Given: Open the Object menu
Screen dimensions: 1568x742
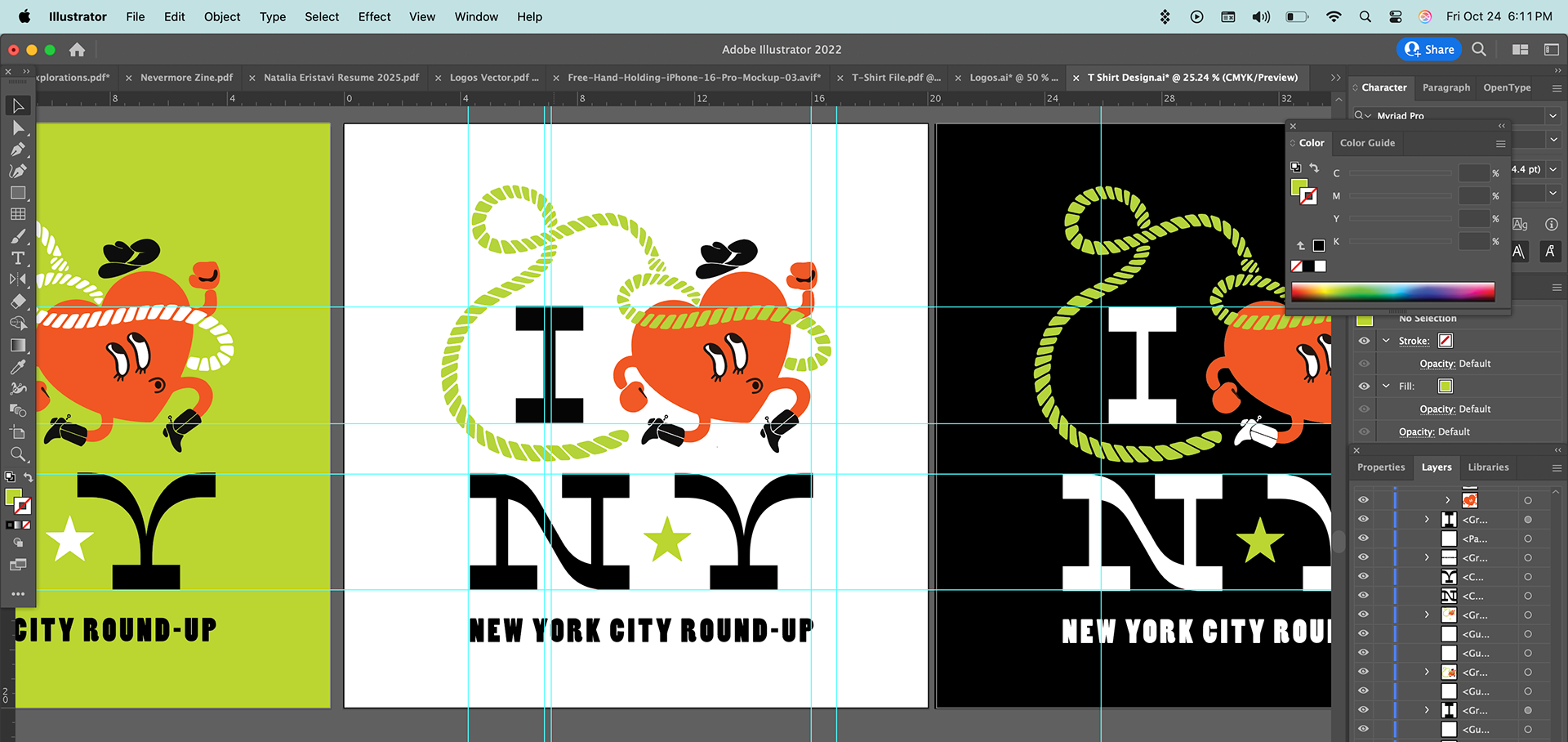Looking at the screenshot, I should tap(222, 16).
